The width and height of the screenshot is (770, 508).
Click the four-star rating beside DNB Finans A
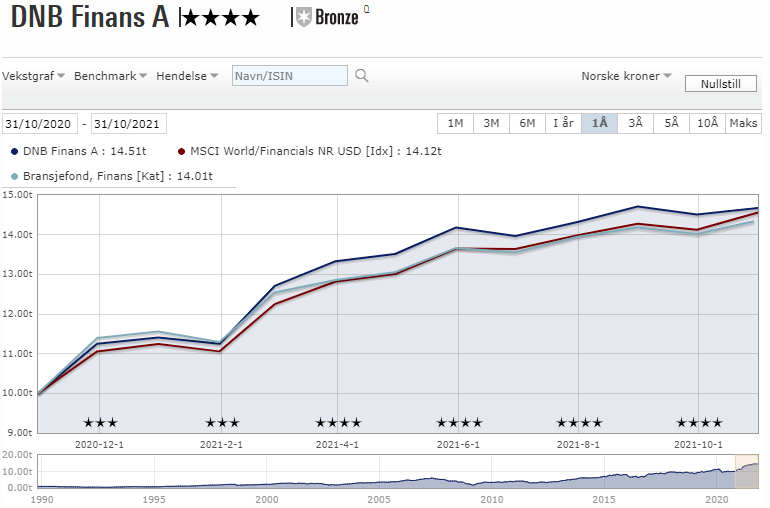[x=220, y=18]
